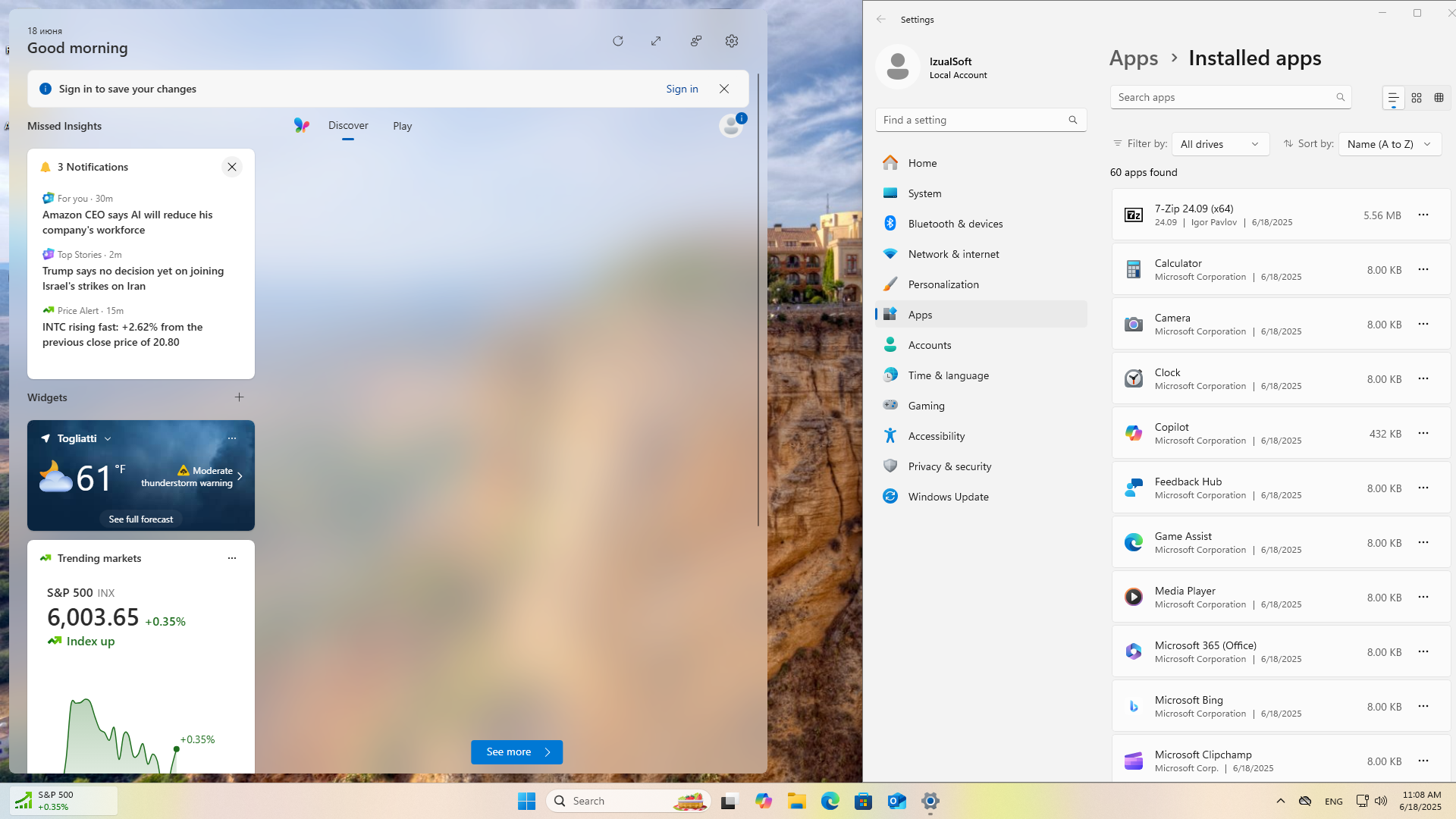Focus the Find a setting field

click(x=981, y=120)
